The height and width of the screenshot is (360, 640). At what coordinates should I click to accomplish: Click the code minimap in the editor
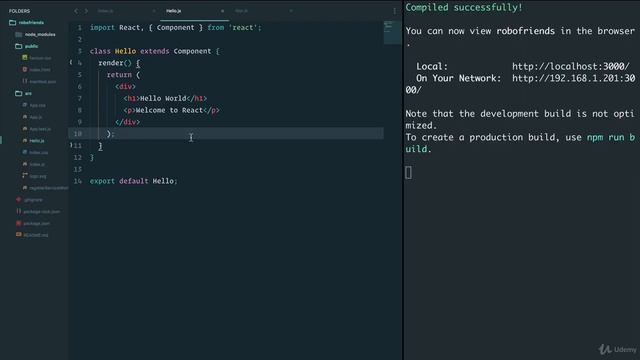(x=392, y=32)
